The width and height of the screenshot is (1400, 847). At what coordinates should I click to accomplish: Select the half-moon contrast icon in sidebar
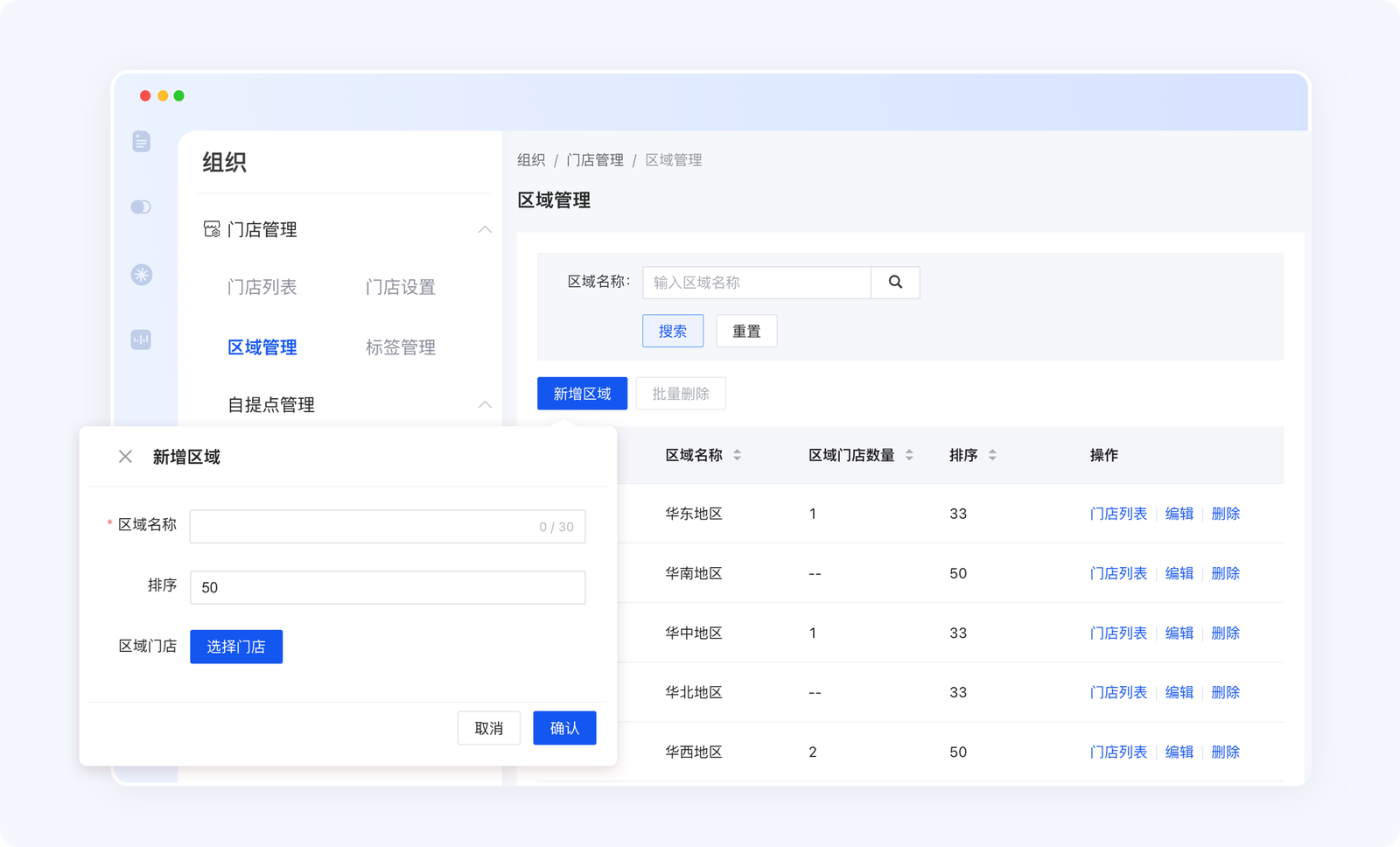point(141,206)
